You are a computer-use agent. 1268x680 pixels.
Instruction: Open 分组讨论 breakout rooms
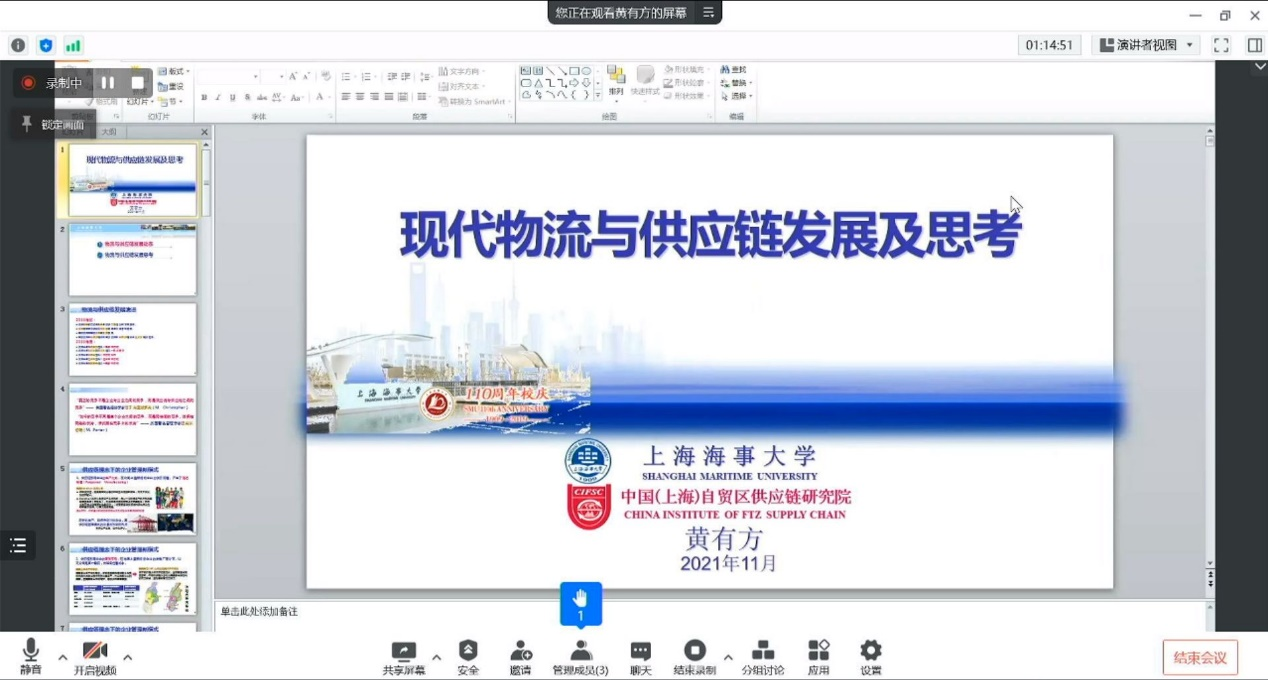(763, 656)
